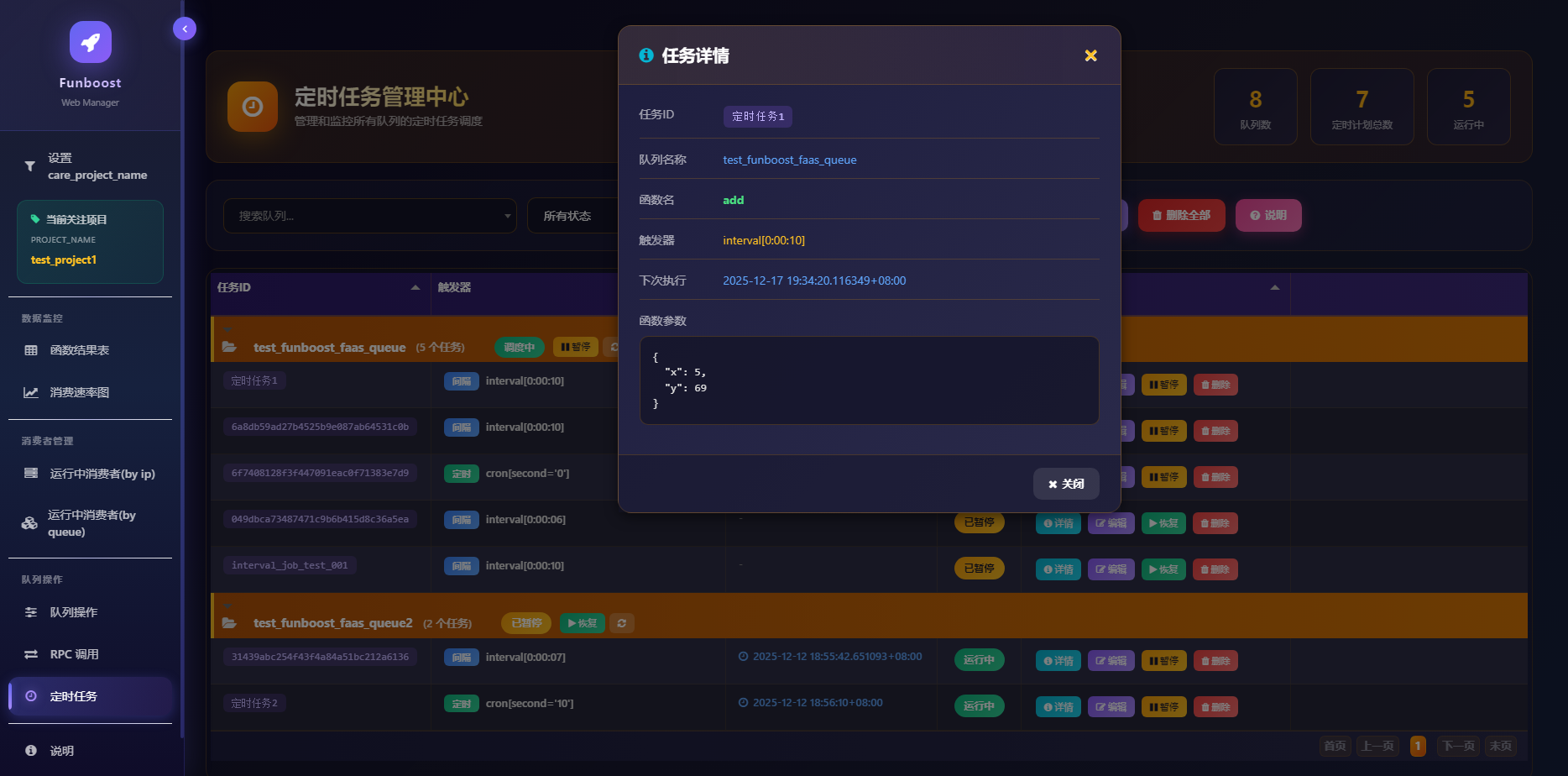Click the current project card test_project1
Image resolution: width=1568 pixels, height=776 pixels.
[x=90, y=242]
